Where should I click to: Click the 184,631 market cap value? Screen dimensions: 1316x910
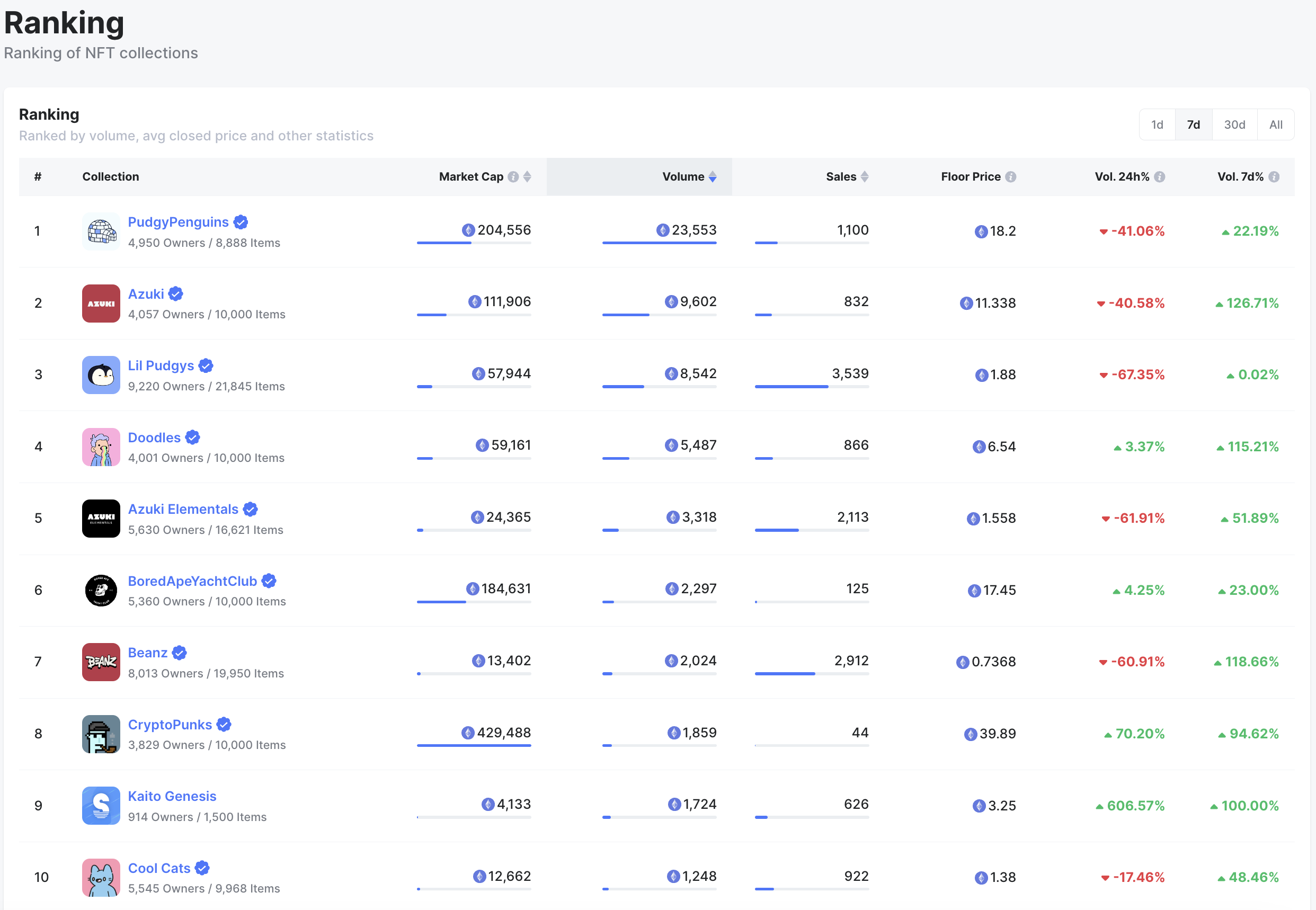pos(506,588)
